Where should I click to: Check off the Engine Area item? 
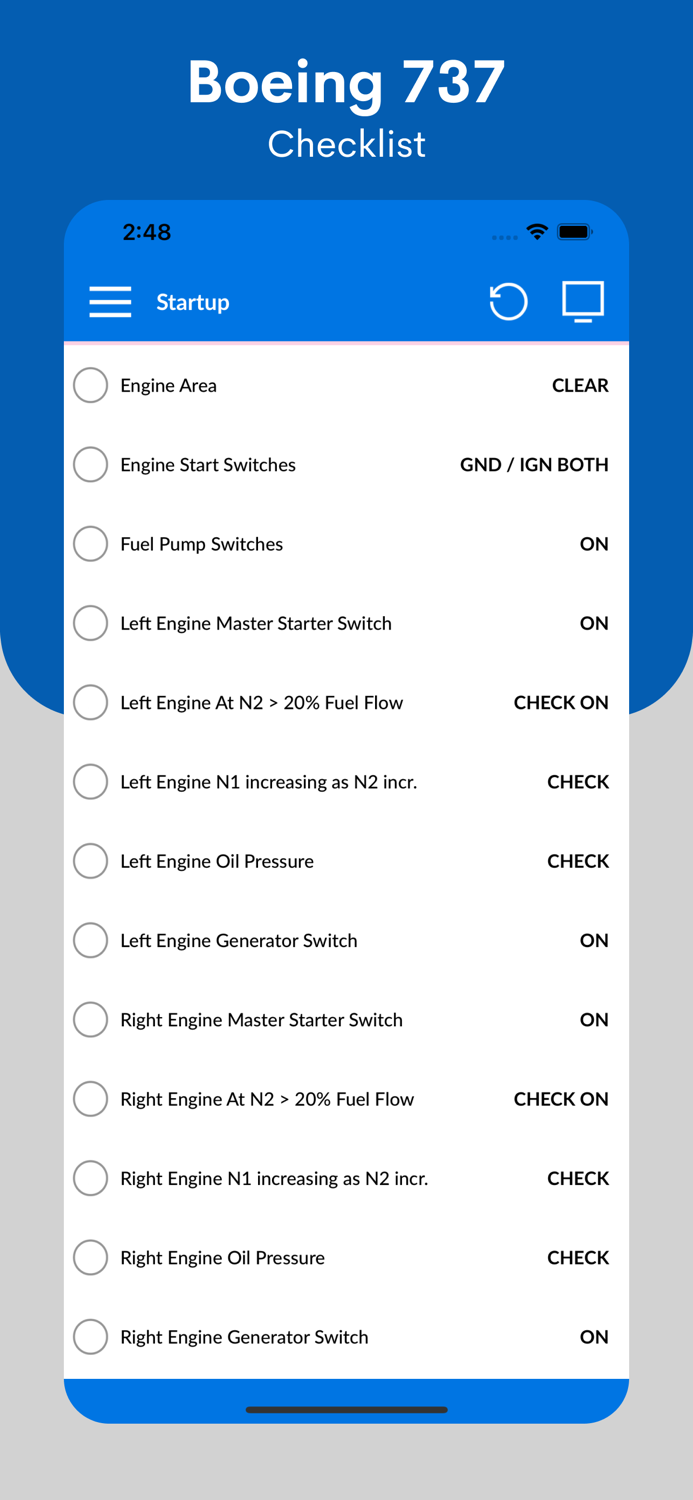click(x=90, y=384)
